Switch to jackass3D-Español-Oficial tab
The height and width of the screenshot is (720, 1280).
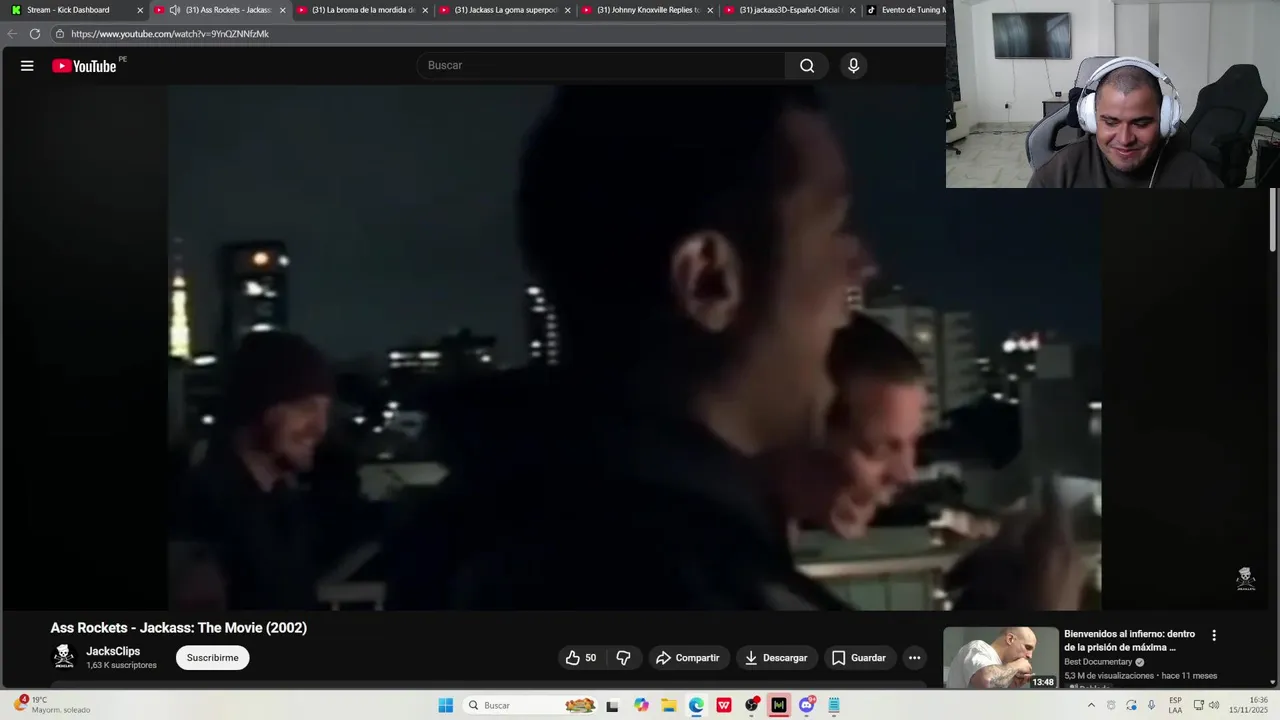coord(790,10)
